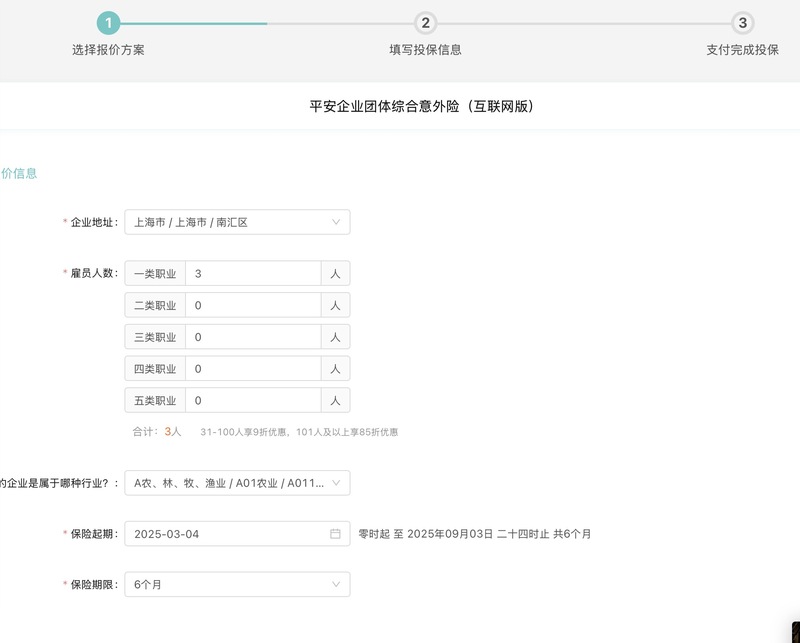Viewport: 800px width, 643px height.
Task: Click the 人 unit suffix in 三类职业 row
Action: coord(335,337)
